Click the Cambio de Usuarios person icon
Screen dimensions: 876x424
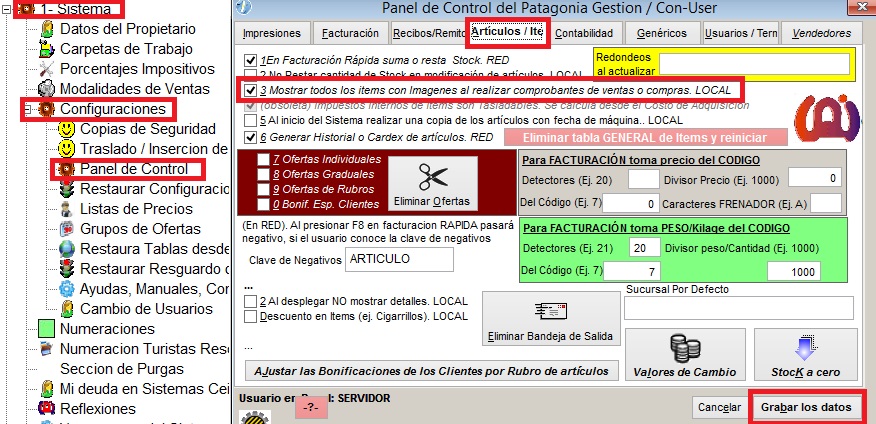coord(67,309)
